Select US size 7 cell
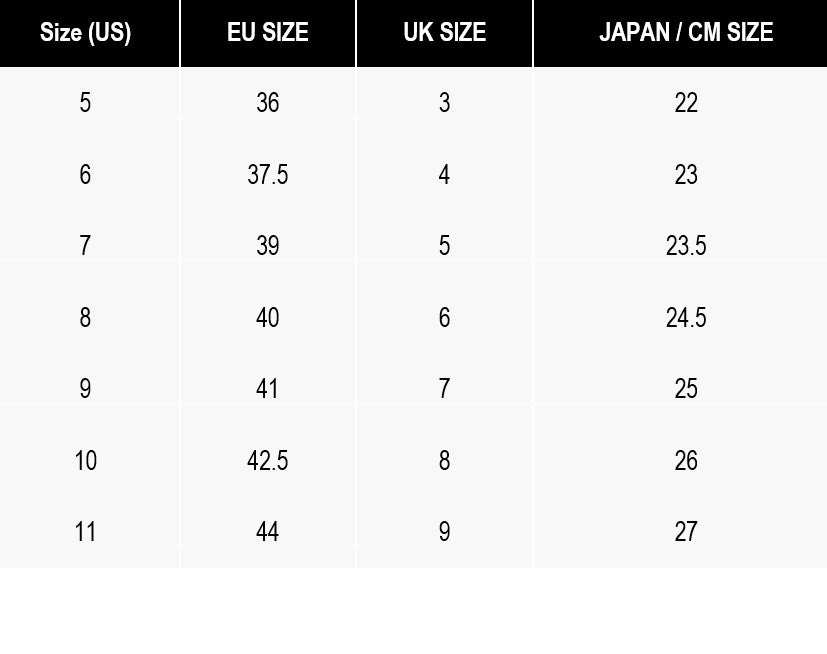 coord(85,246)
